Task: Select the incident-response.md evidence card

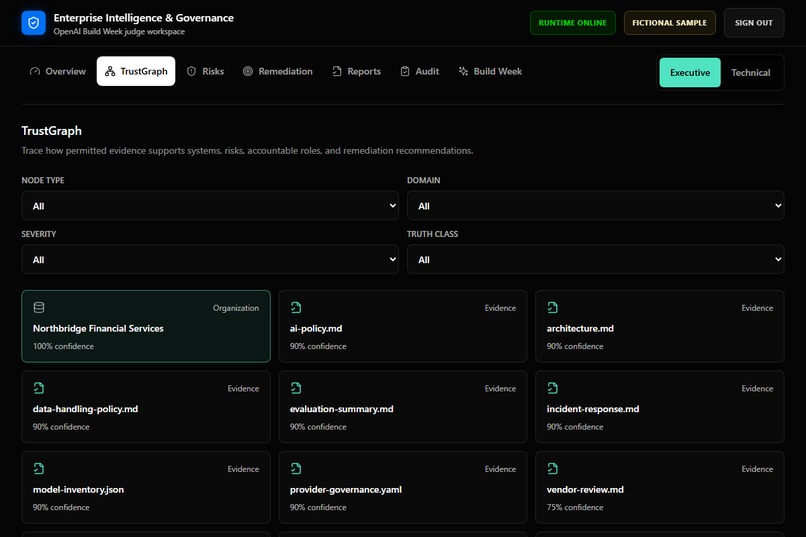Action: click(x=660, y=406)
